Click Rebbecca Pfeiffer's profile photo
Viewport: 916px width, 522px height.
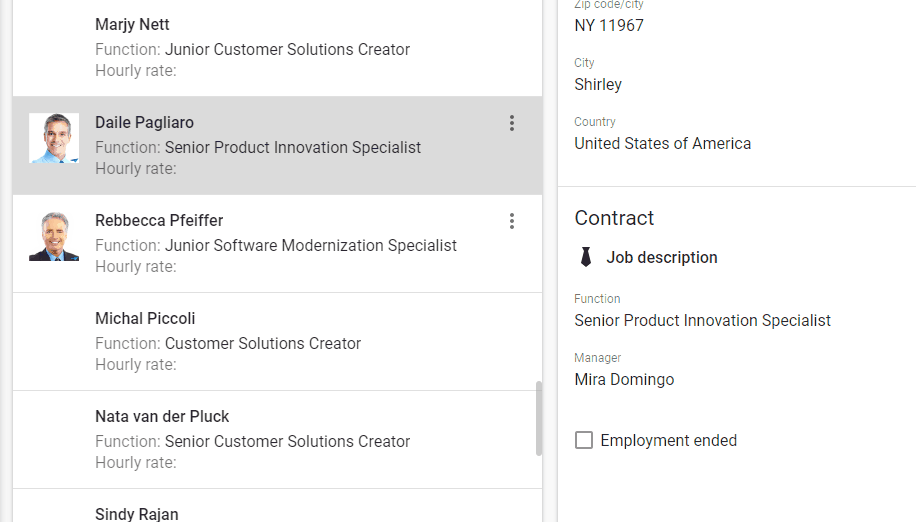(x=54, y=236)
